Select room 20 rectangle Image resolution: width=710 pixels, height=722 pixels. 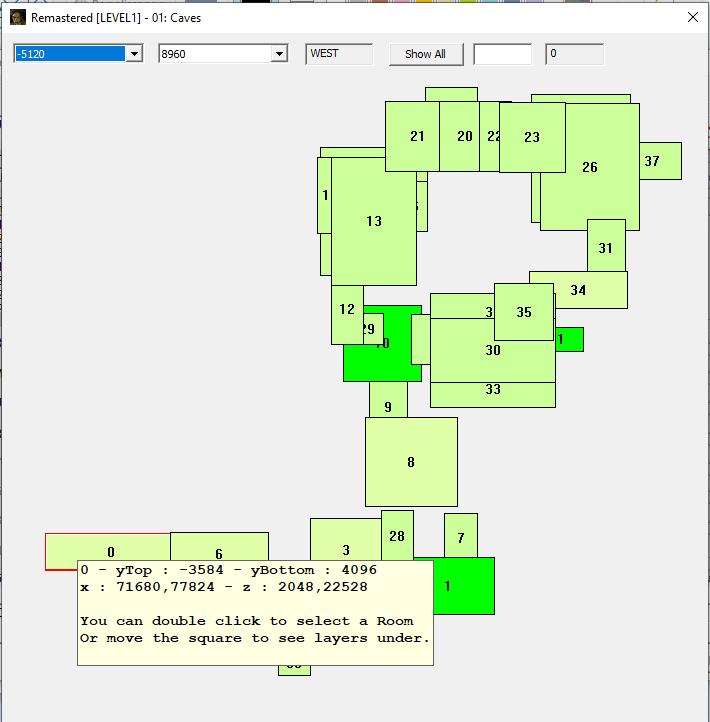[460, 136]
